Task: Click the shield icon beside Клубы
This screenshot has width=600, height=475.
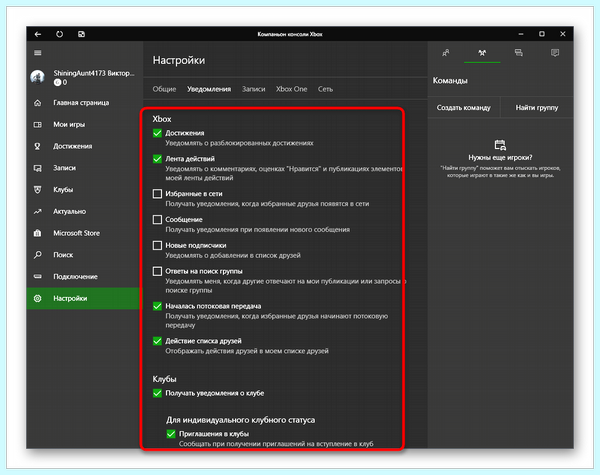Action: pos(38,189)
